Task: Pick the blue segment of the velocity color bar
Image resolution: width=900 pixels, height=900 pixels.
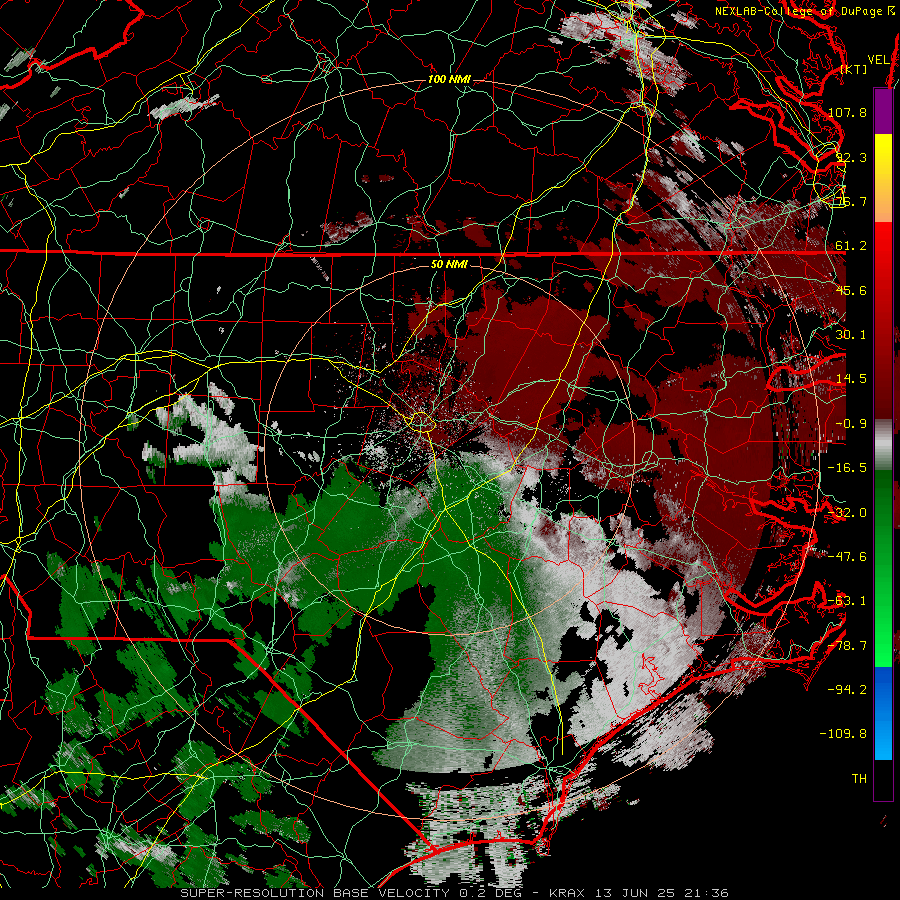Action: pos(883,713)
